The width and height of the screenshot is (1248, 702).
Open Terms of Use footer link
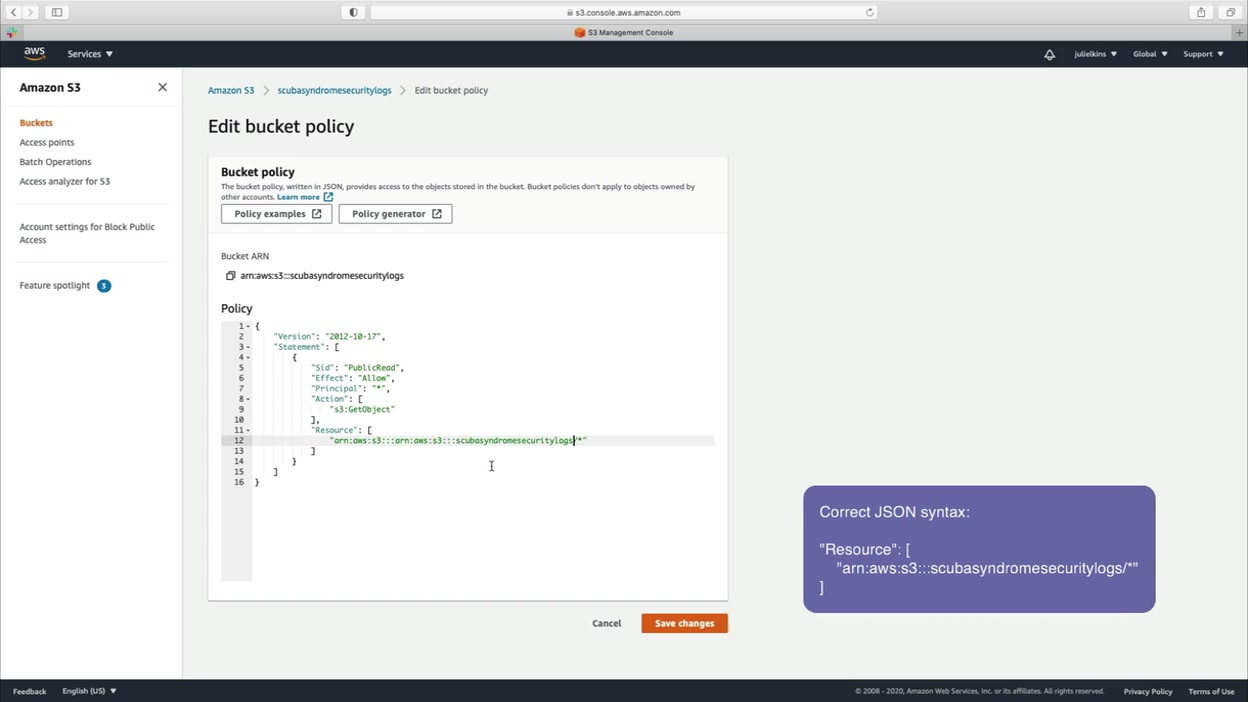(1211, 691)
